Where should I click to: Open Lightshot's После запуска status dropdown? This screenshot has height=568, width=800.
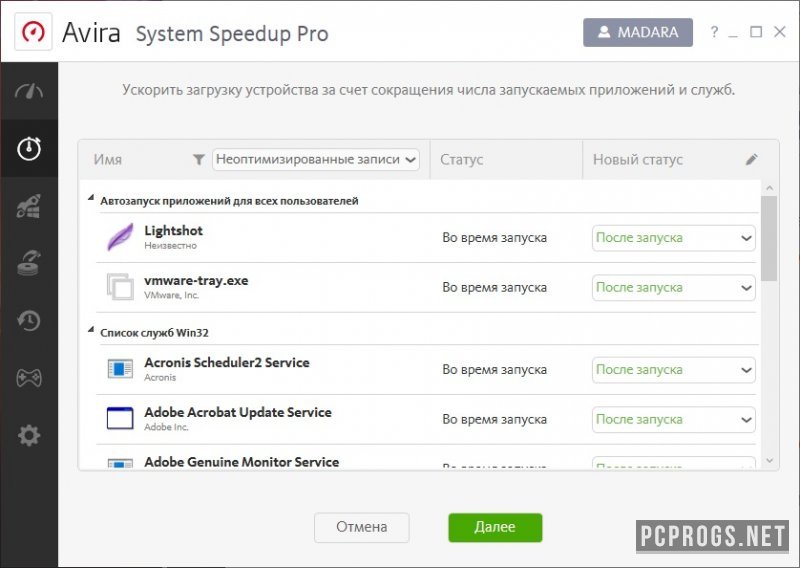[x=673, y=238]
